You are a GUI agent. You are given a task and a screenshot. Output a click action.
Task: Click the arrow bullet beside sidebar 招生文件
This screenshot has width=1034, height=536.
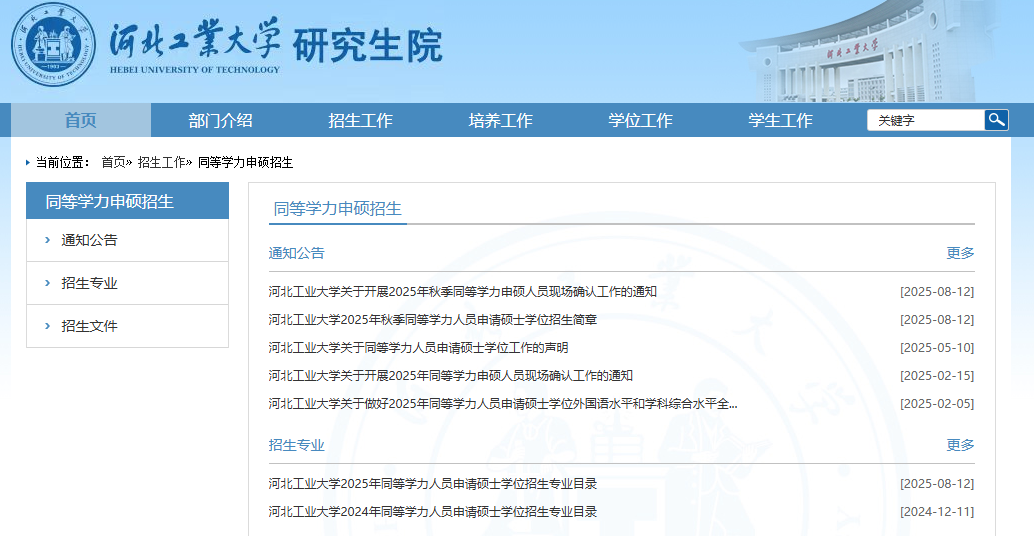[x=47, y=326]
